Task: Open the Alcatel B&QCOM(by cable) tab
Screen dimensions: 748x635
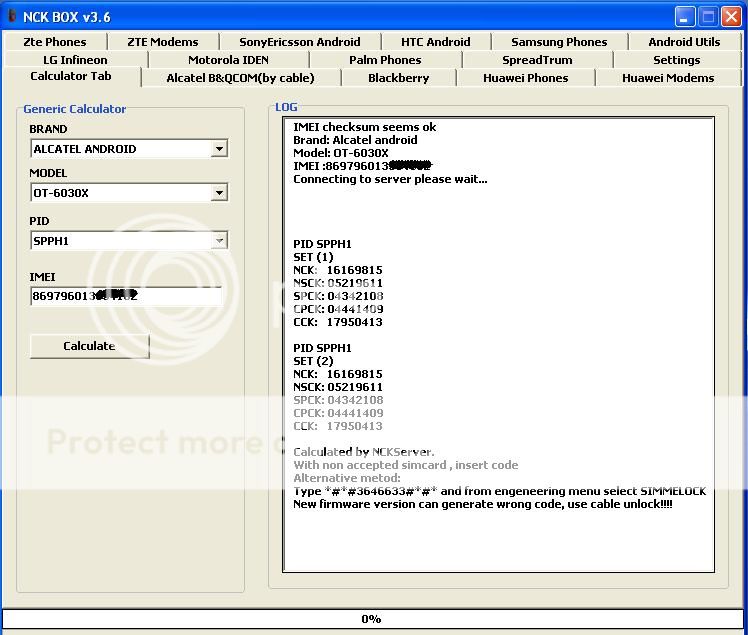Action: point(240,78)
